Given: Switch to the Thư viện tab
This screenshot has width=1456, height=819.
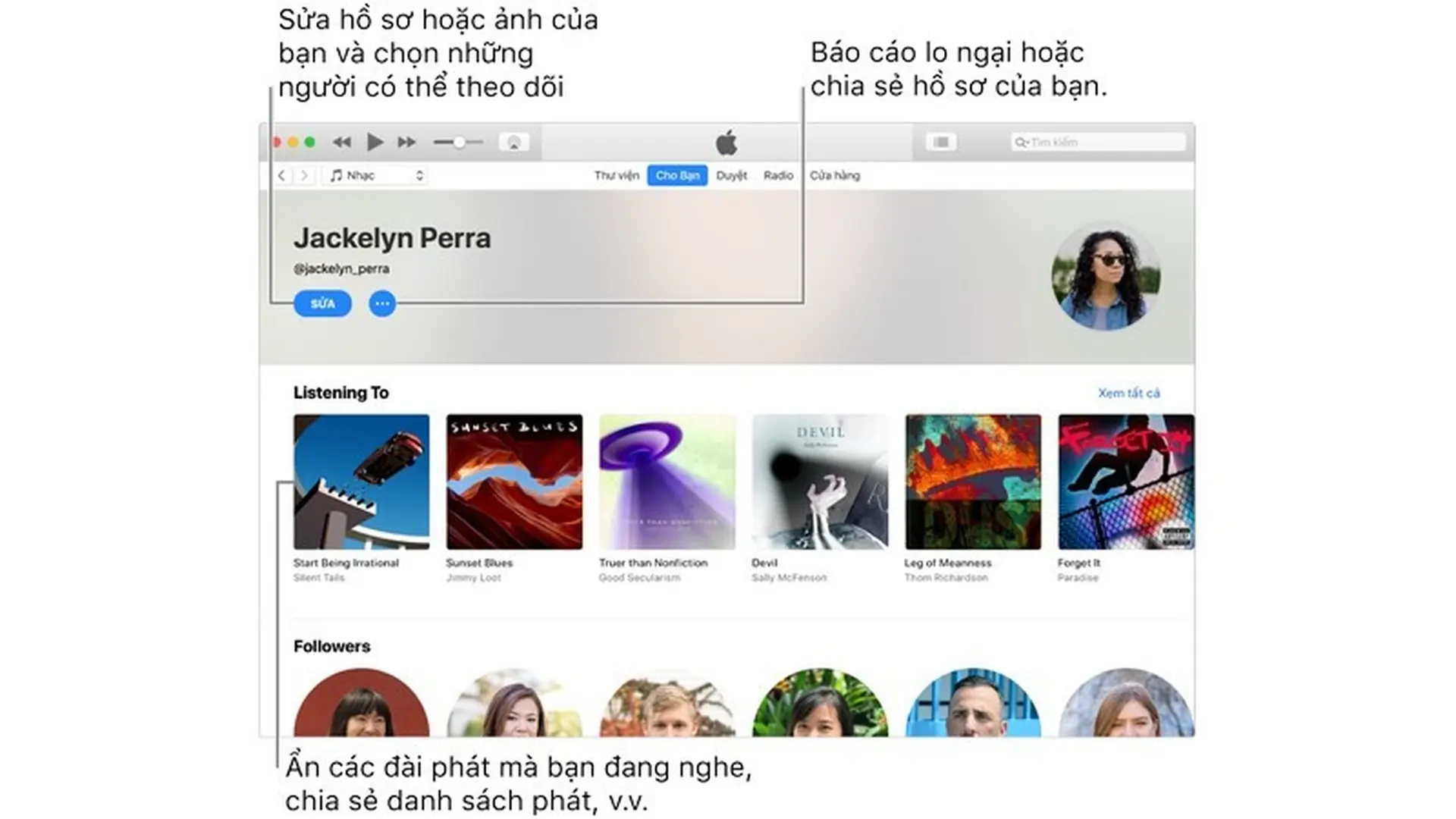Looking at the screenshot, I should click(x=617, y=175).
